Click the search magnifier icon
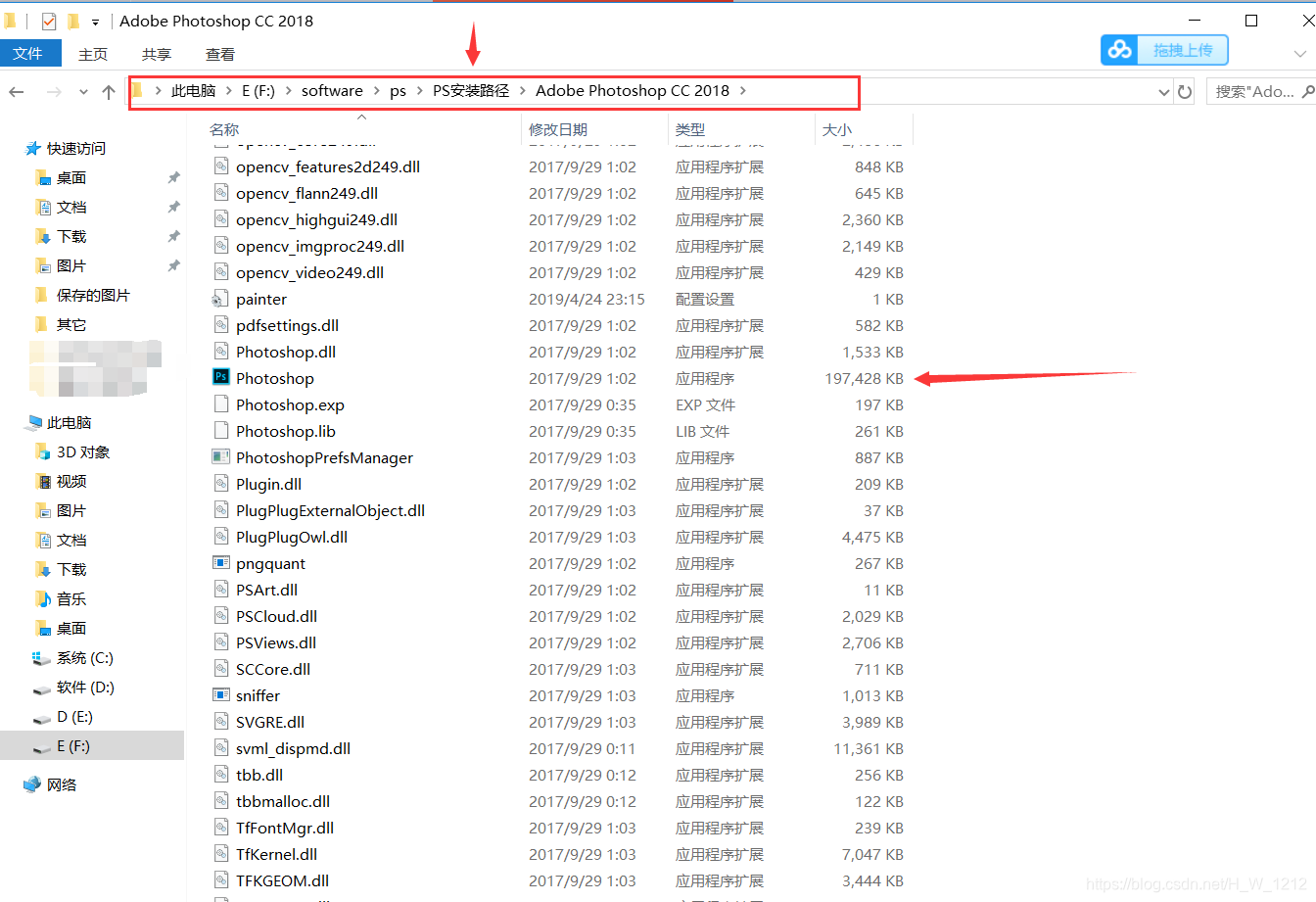This screenshot has height=902, width=1316. coord(1307,91)
